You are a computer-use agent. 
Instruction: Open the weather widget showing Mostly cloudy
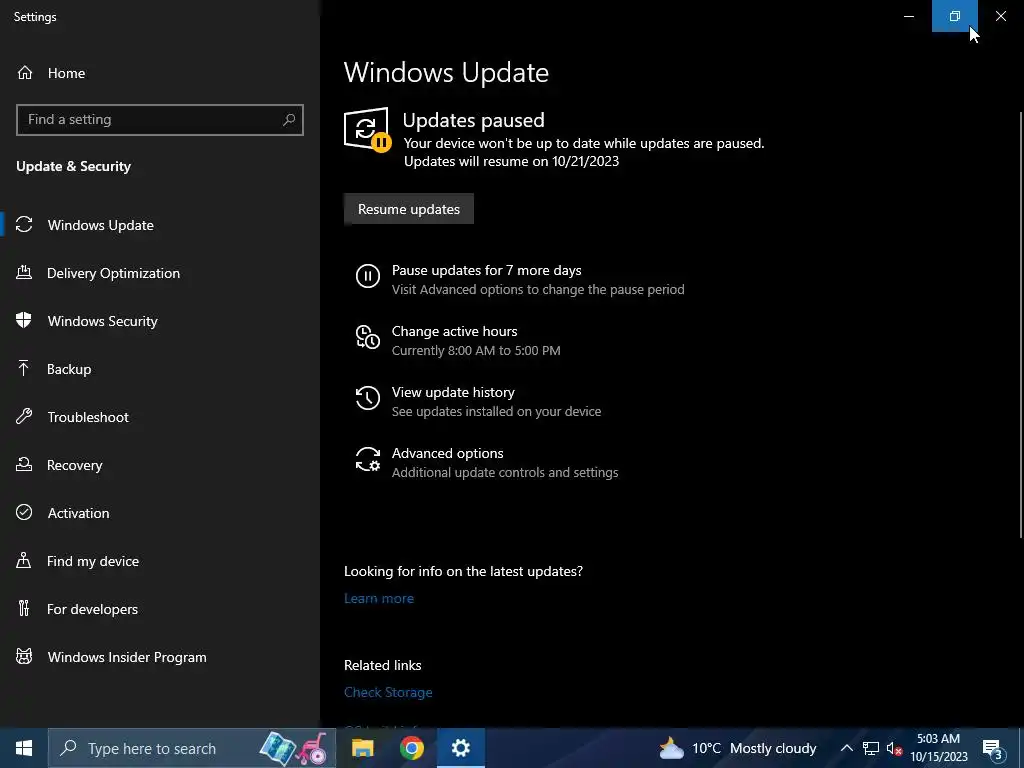[737, 748]
